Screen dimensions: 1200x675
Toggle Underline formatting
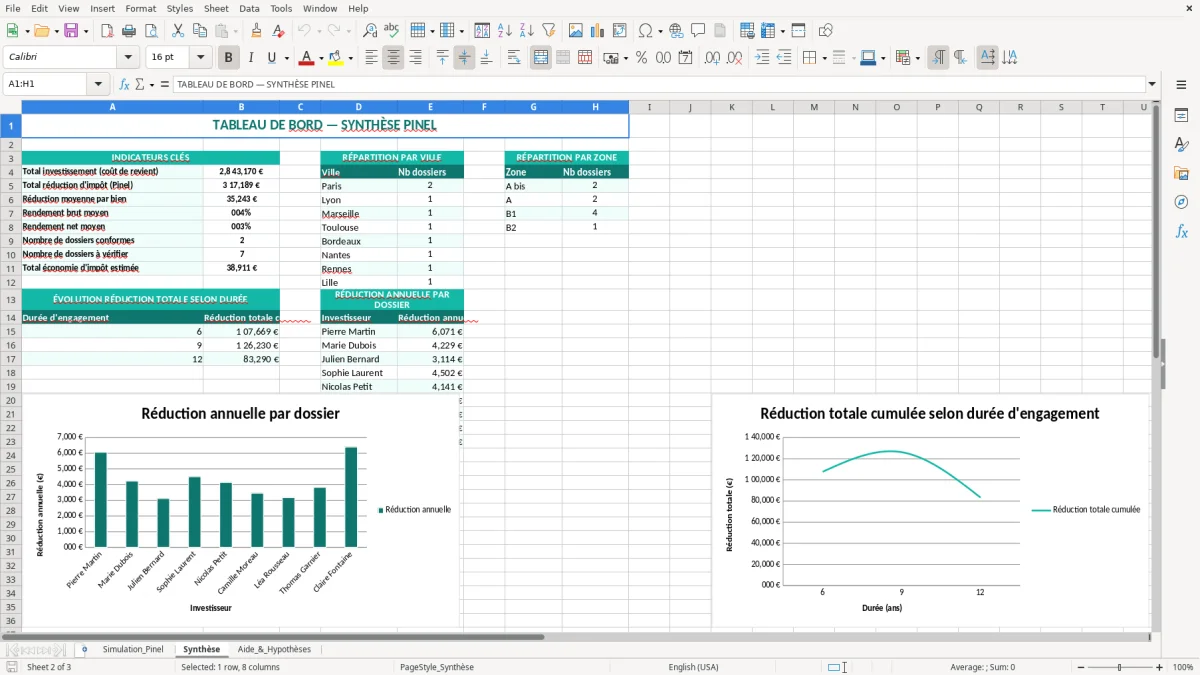coord(272,58)
